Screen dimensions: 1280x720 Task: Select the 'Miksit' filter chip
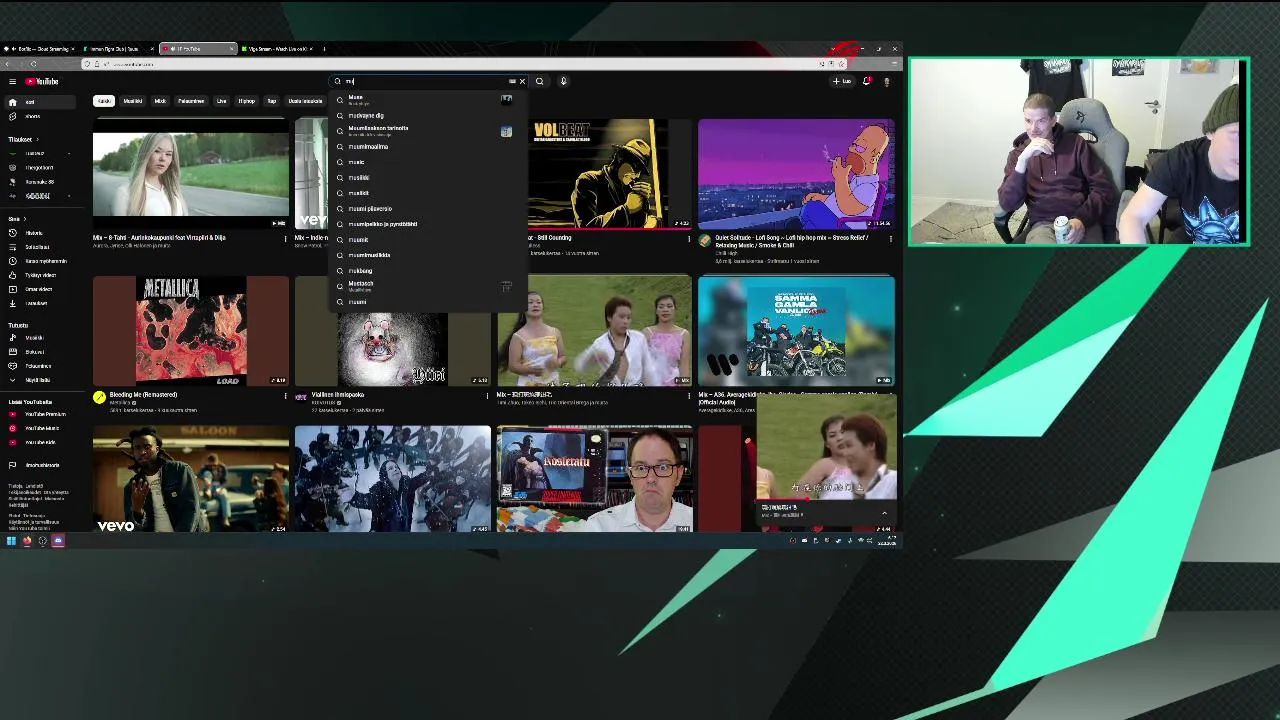[160, 101]
